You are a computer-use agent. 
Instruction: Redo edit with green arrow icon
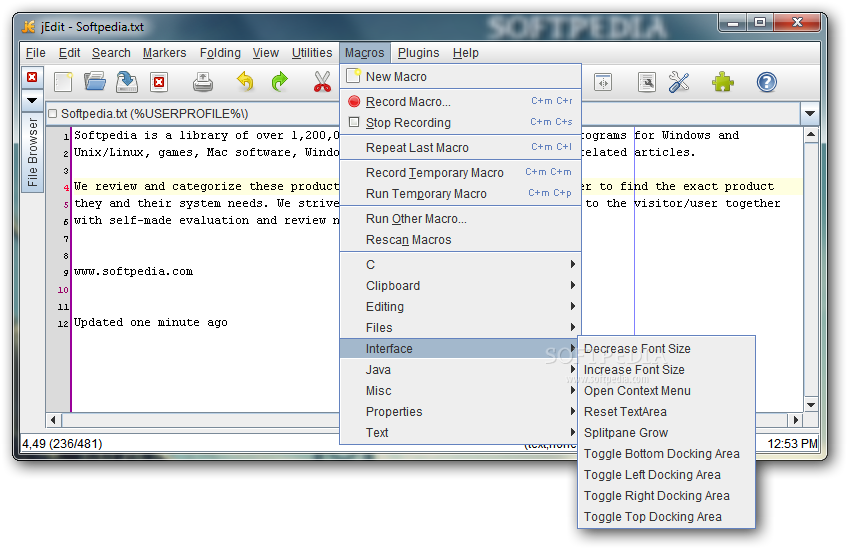pyautogui.click(x=280, y=82)
